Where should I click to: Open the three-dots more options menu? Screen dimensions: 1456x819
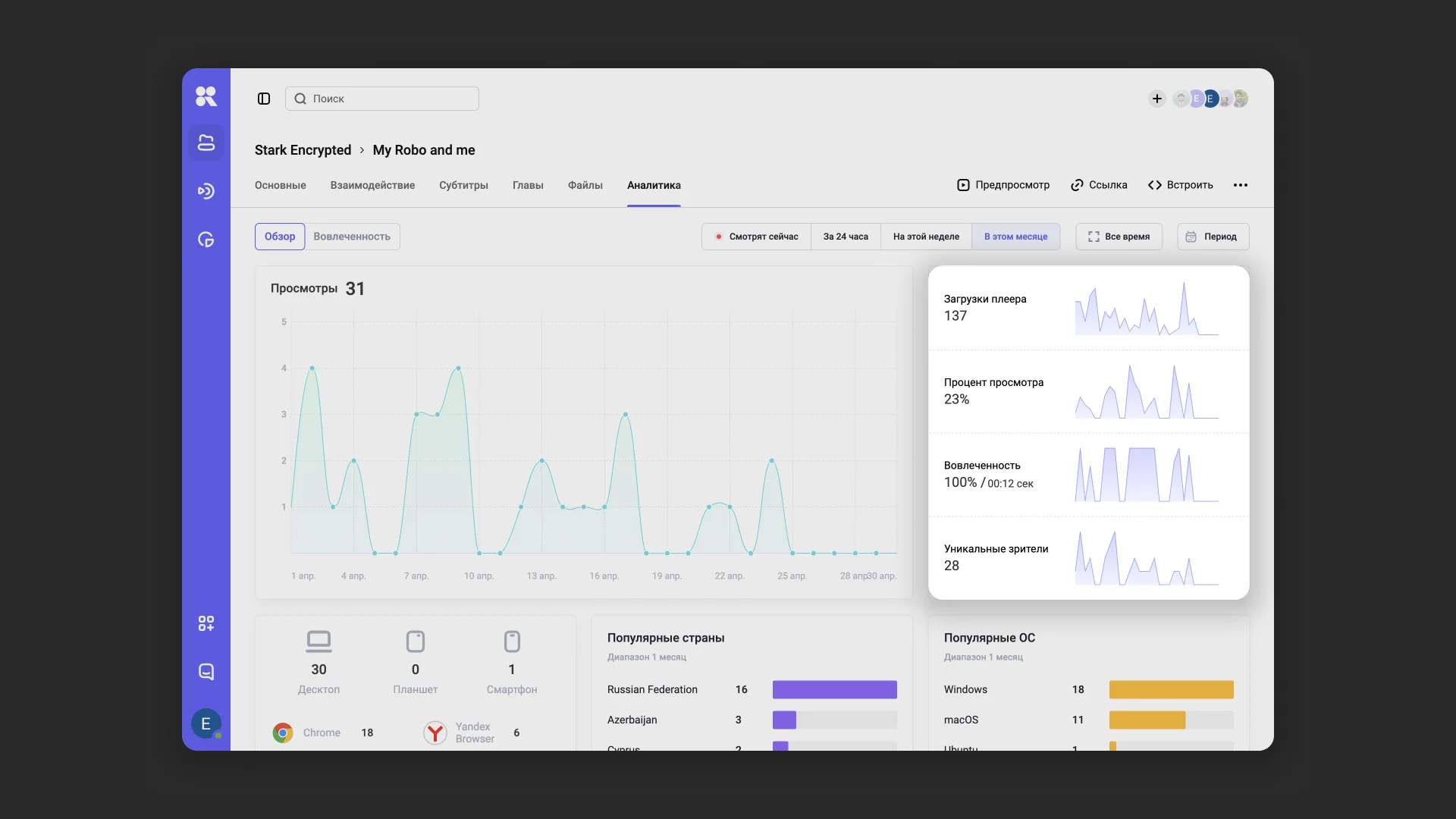click(x=1241, y=185)
